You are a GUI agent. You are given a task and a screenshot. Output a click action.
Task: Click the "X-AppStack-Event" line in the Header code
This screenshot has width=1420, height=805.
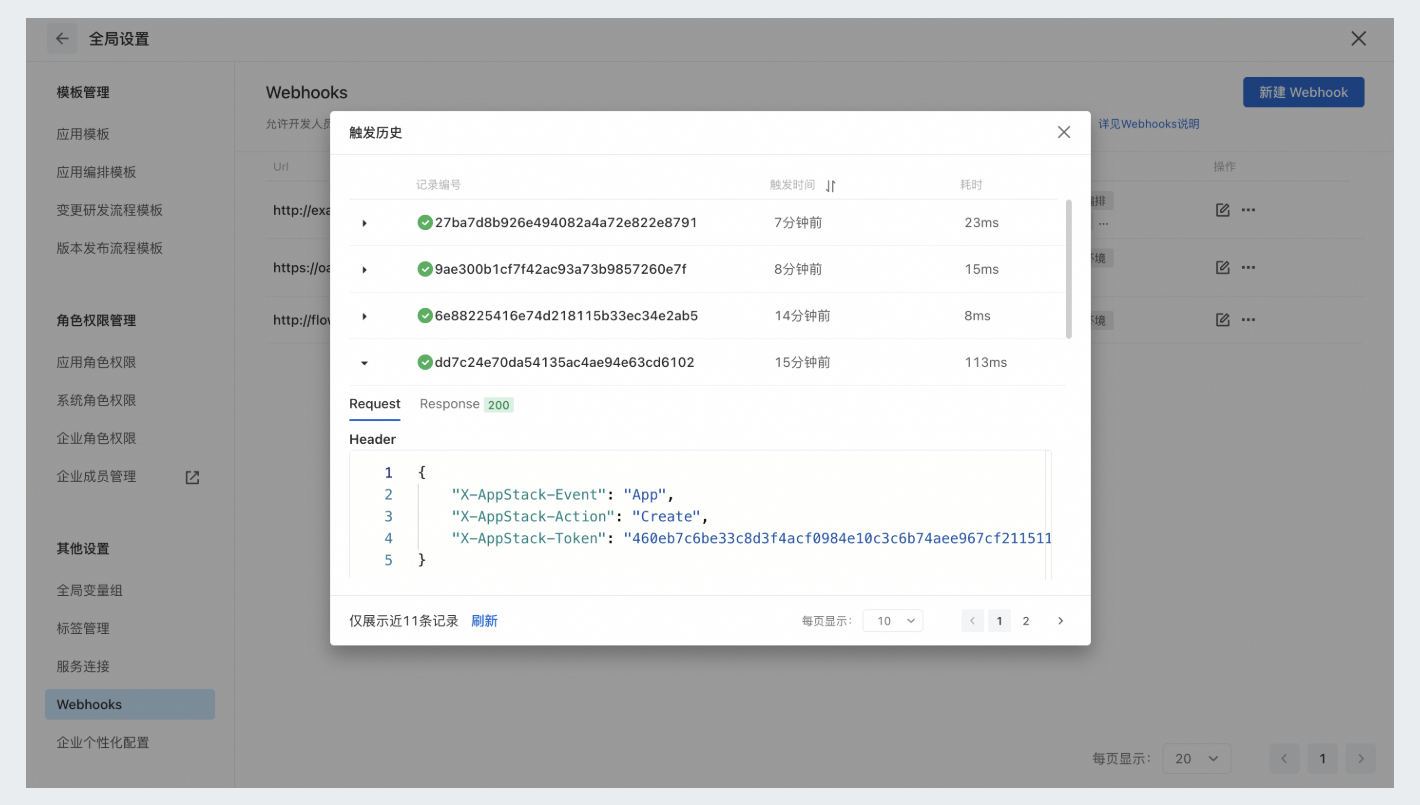[563, 494]
